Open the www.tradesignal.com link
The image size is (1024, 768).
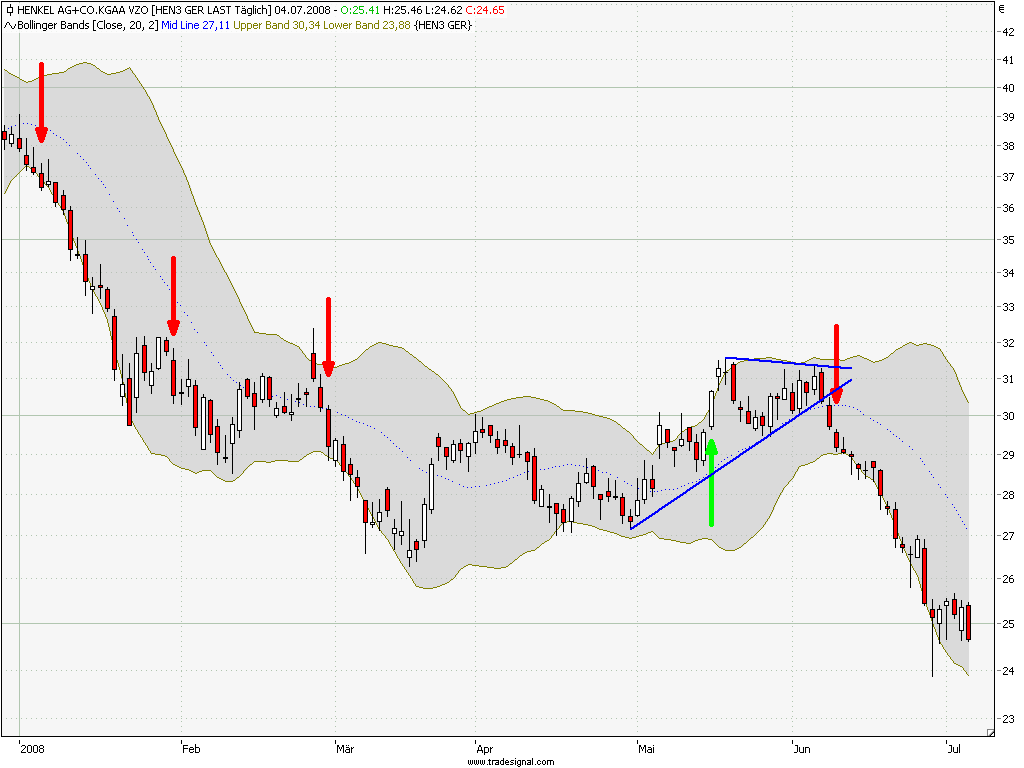pos(511,761)
